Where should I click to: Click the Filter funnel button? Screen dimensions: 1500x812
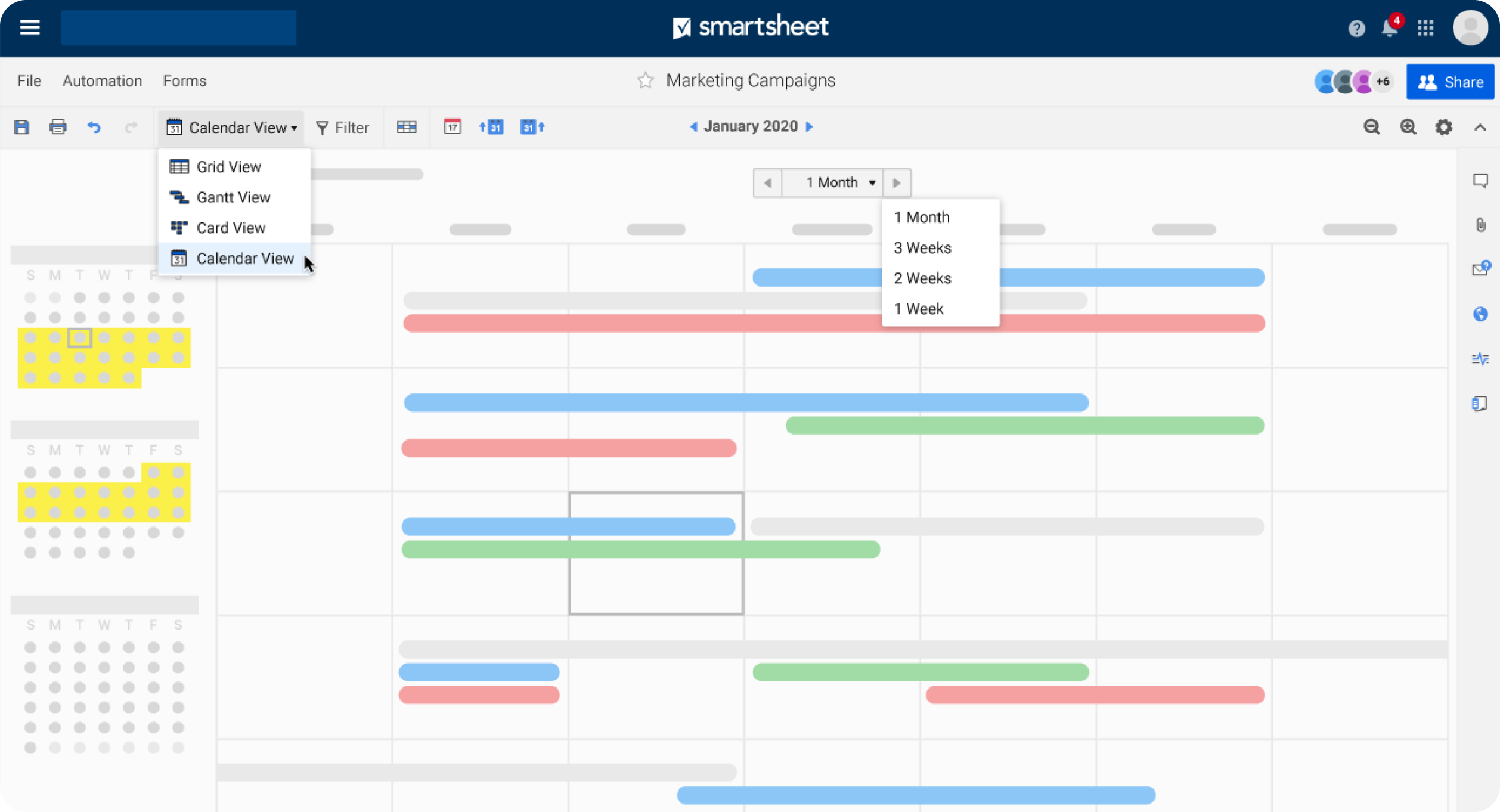point(342,128)
